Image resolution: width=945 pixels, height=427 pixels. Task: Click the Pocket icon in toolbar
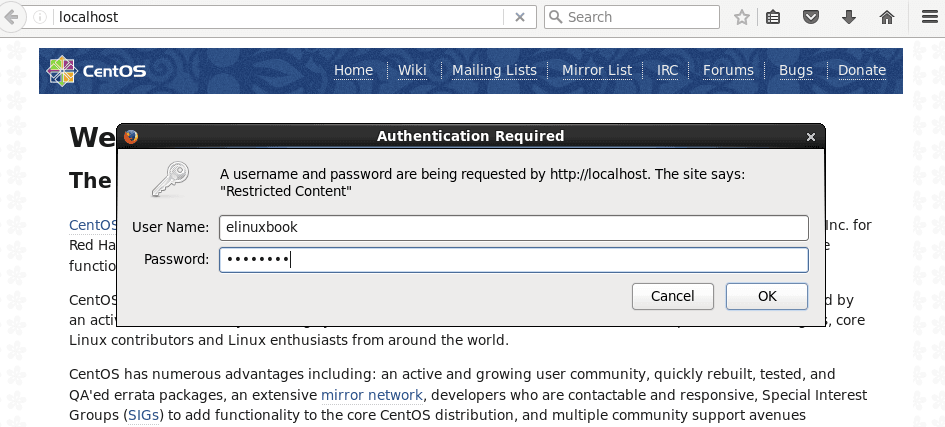coord(811,17)
